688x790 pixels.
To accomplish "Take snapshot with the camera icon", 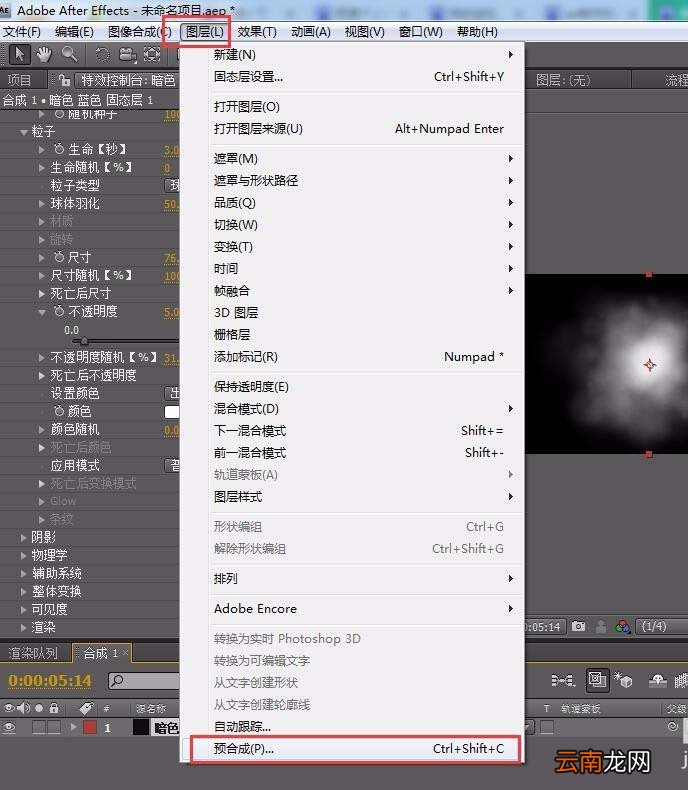I will pos(579,626).
